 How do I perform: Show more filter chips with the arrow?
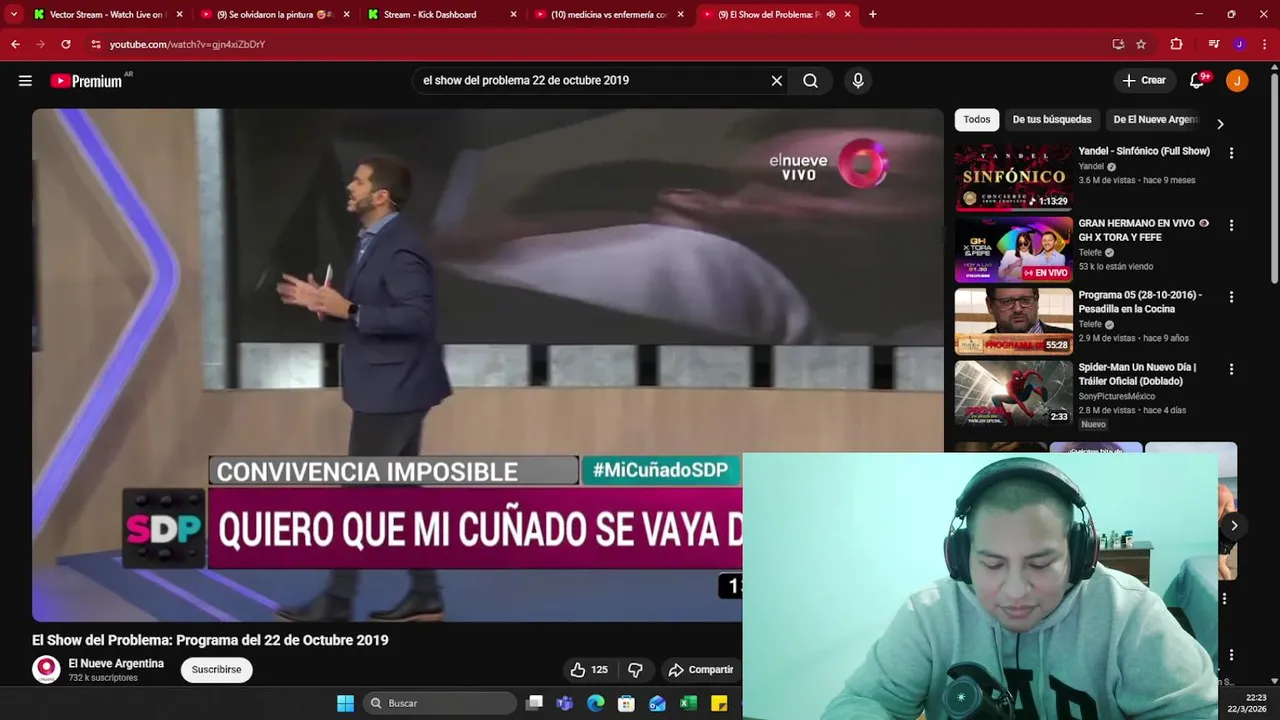(1220, 124)
